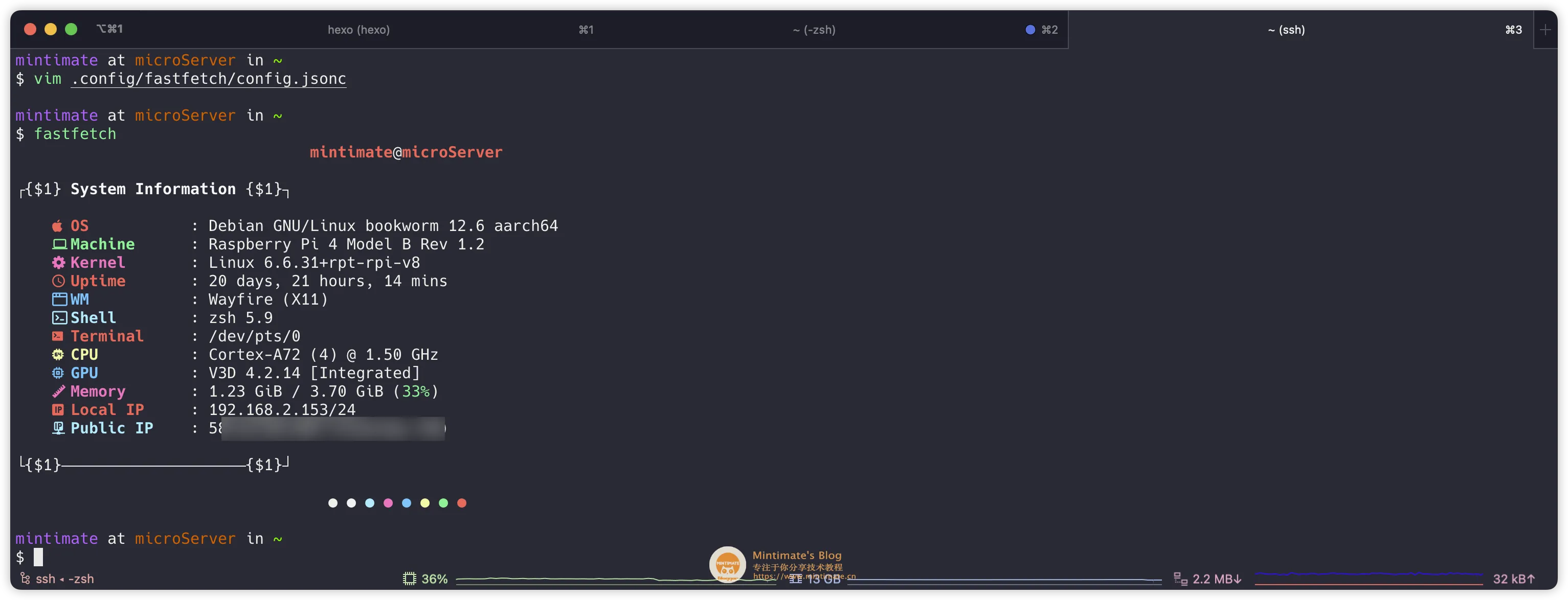
Task: Click the blue chip icon beside GPU
Action: point(58,373)
